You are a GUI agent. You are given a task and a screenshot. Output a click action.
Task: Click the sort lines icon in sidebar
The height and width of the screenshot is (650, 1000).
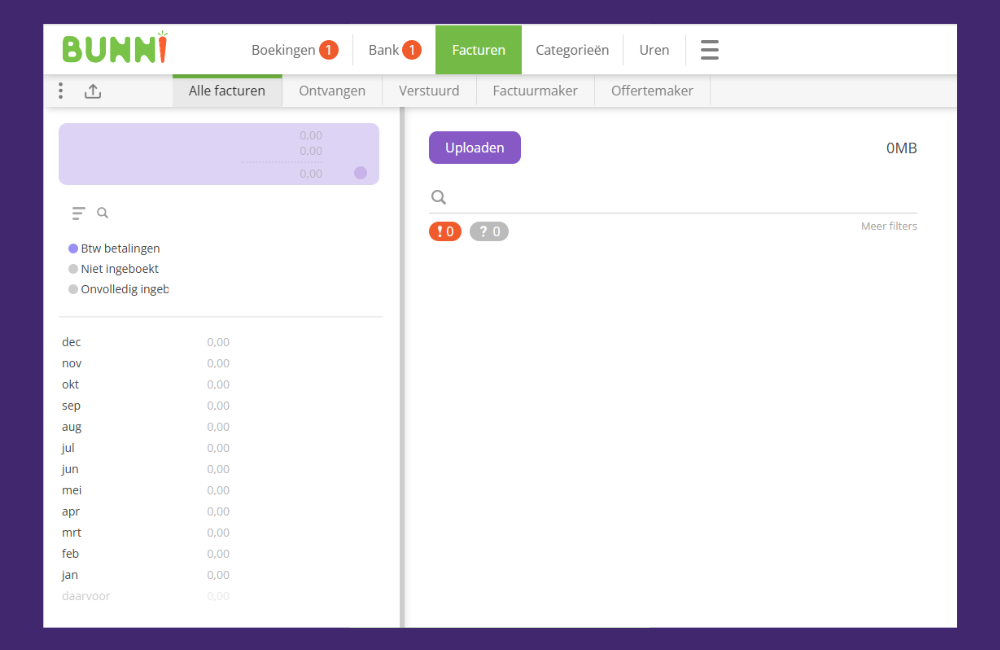(79, 213)
